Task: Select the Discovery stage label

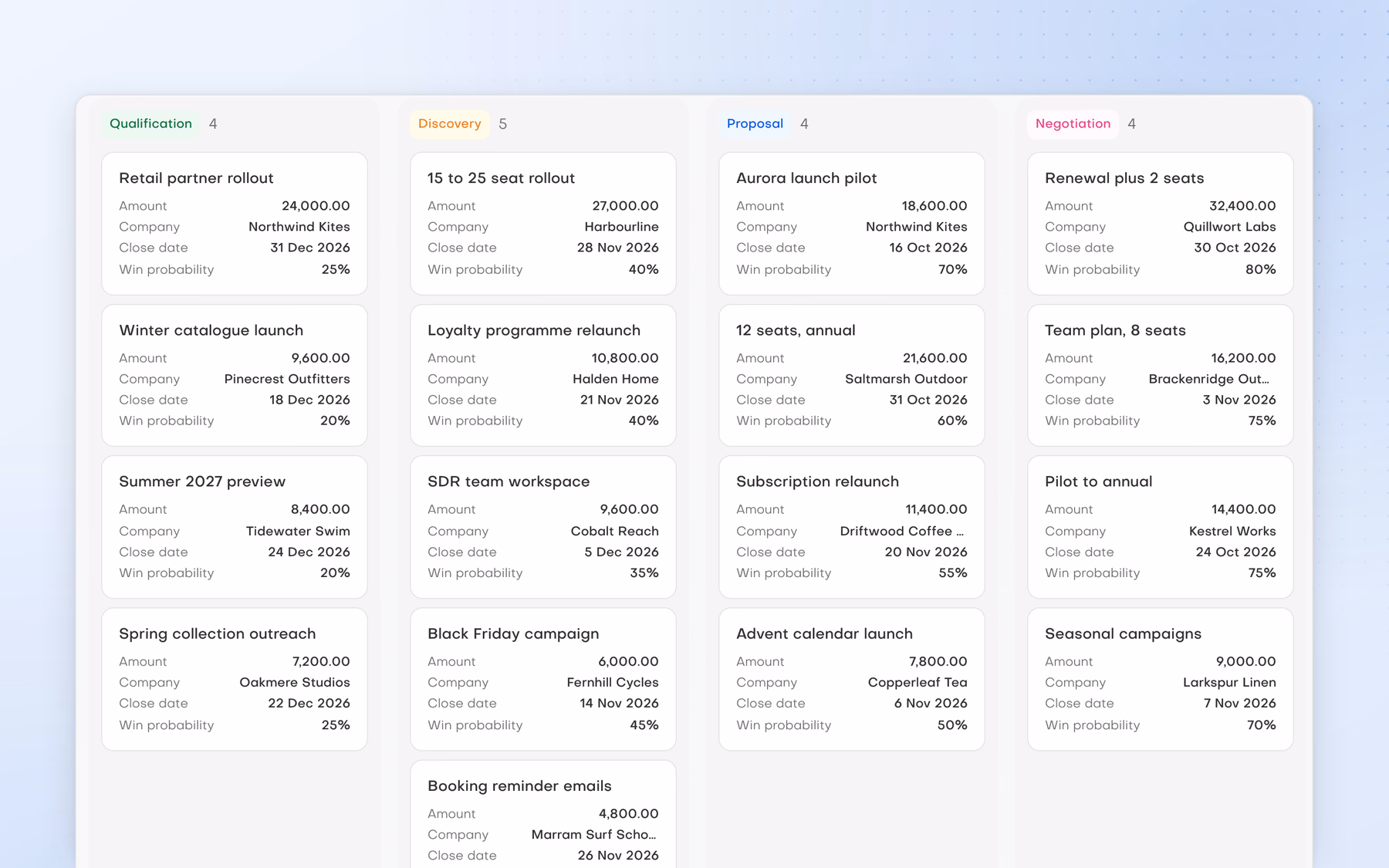Action: [x=449, y=123]
